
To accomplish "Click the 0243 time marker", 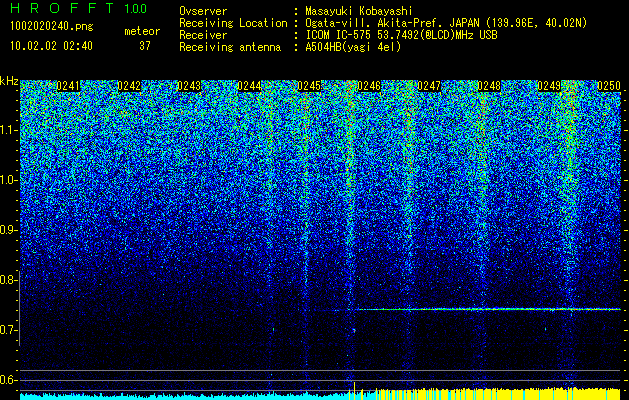I will tap(189, 86).
